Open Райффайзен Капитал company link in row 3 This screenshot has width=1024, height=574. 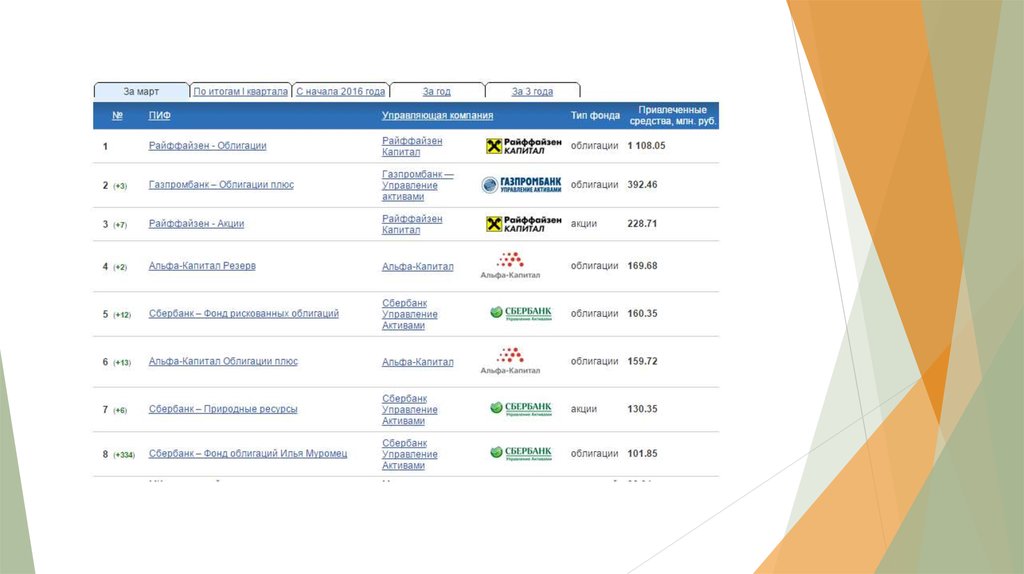pos(411,224)
